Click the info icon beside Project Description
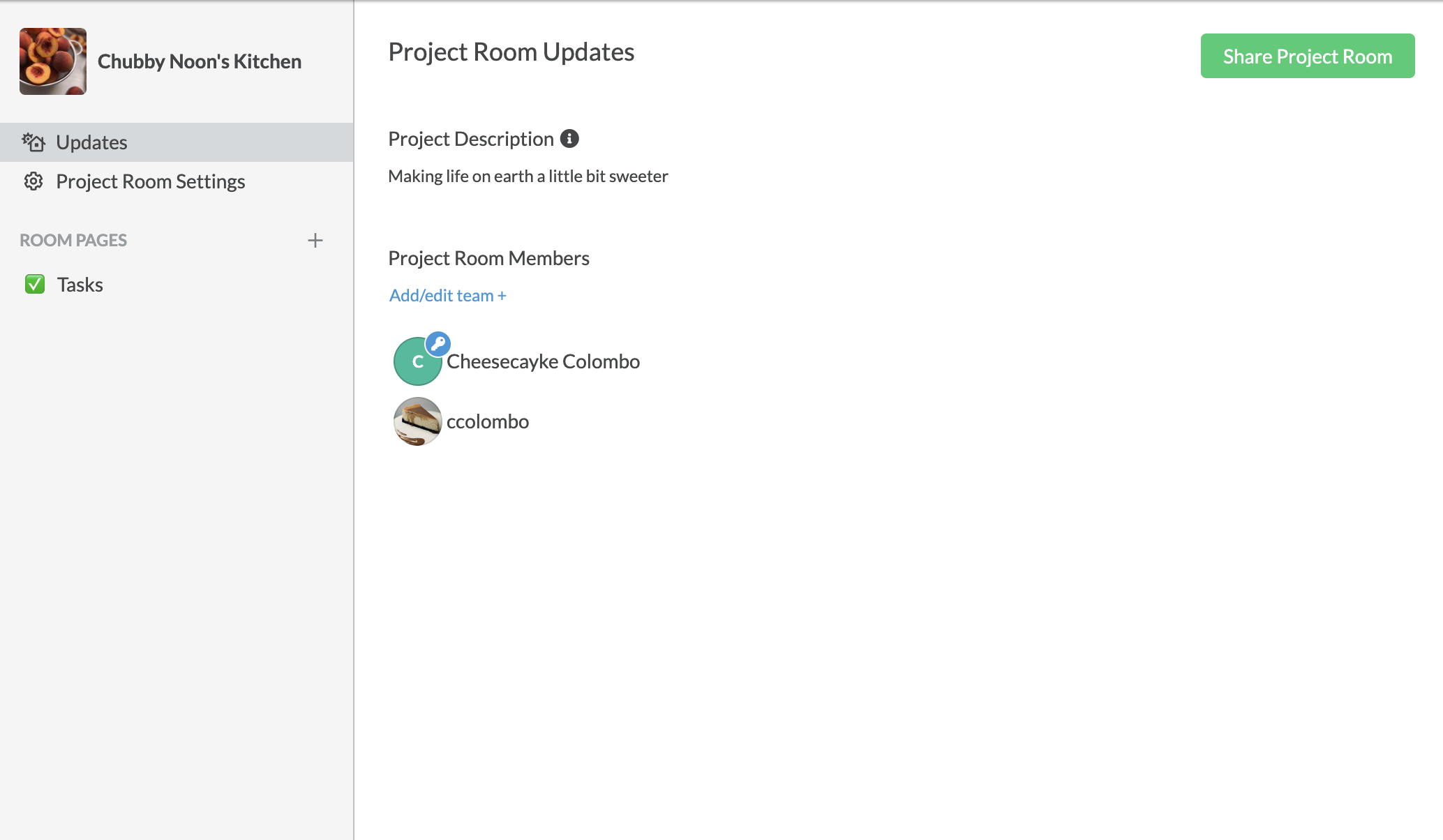 pyautogui.click(x=569, y=139)
